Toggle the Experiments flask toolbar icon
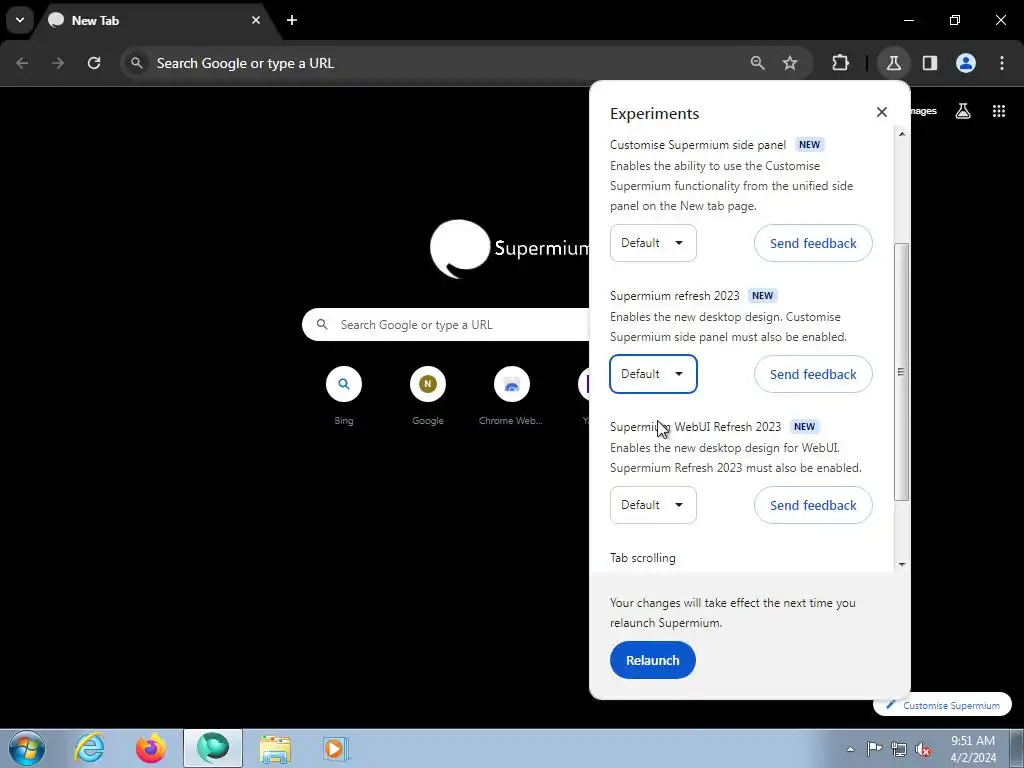The image size is (1024, 768). pos(893,63)
